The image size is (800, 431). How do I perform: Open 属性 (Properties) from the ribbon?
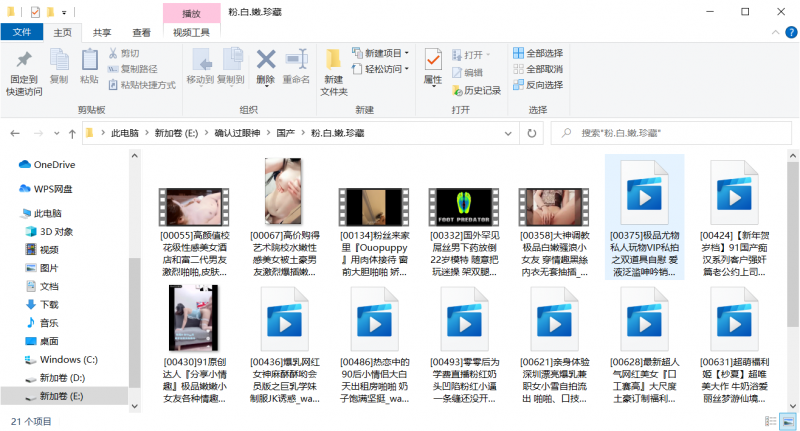tap(433, 62)
